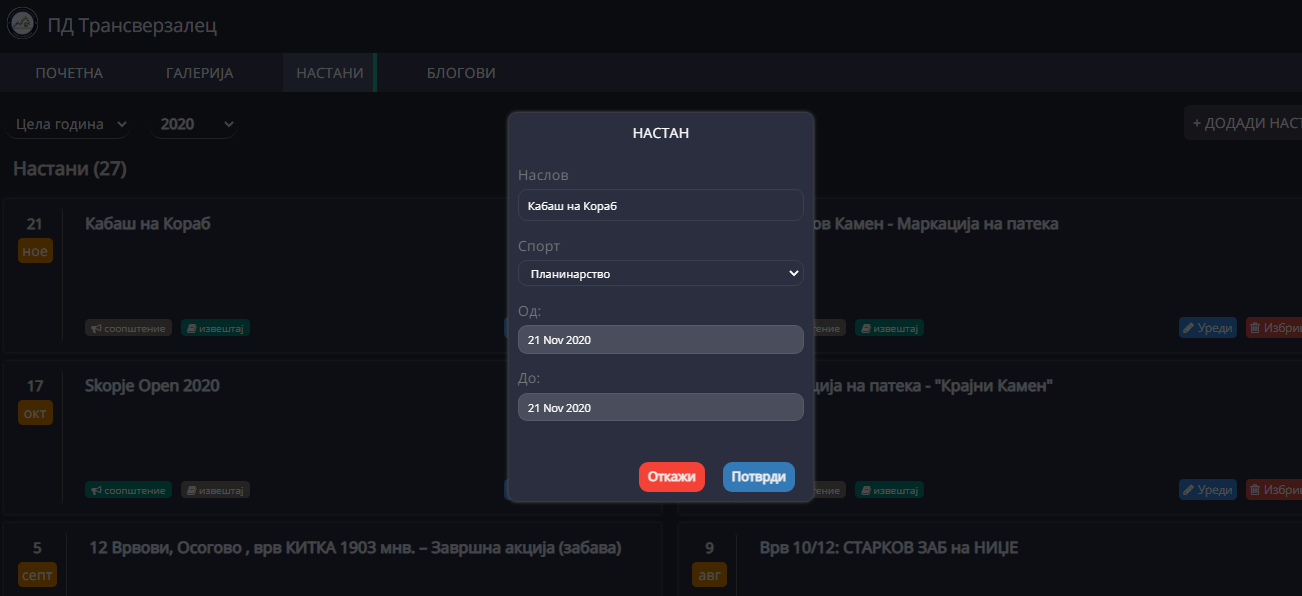
Task: Click the ПД Трансверзалец club logo
Action: pos(22,24)
